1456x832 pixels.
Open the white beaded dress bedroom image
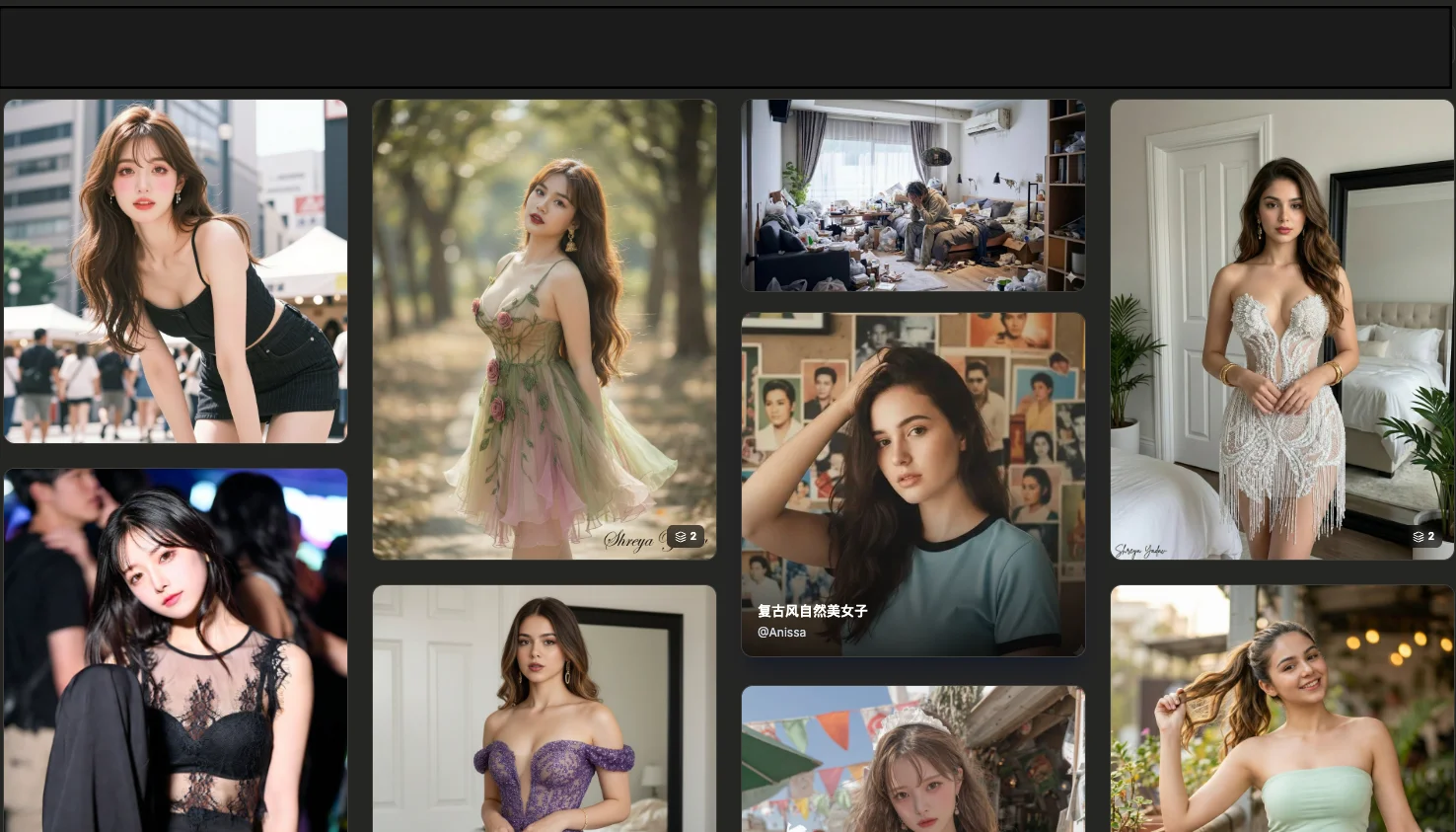click(x=1281, y=326)
